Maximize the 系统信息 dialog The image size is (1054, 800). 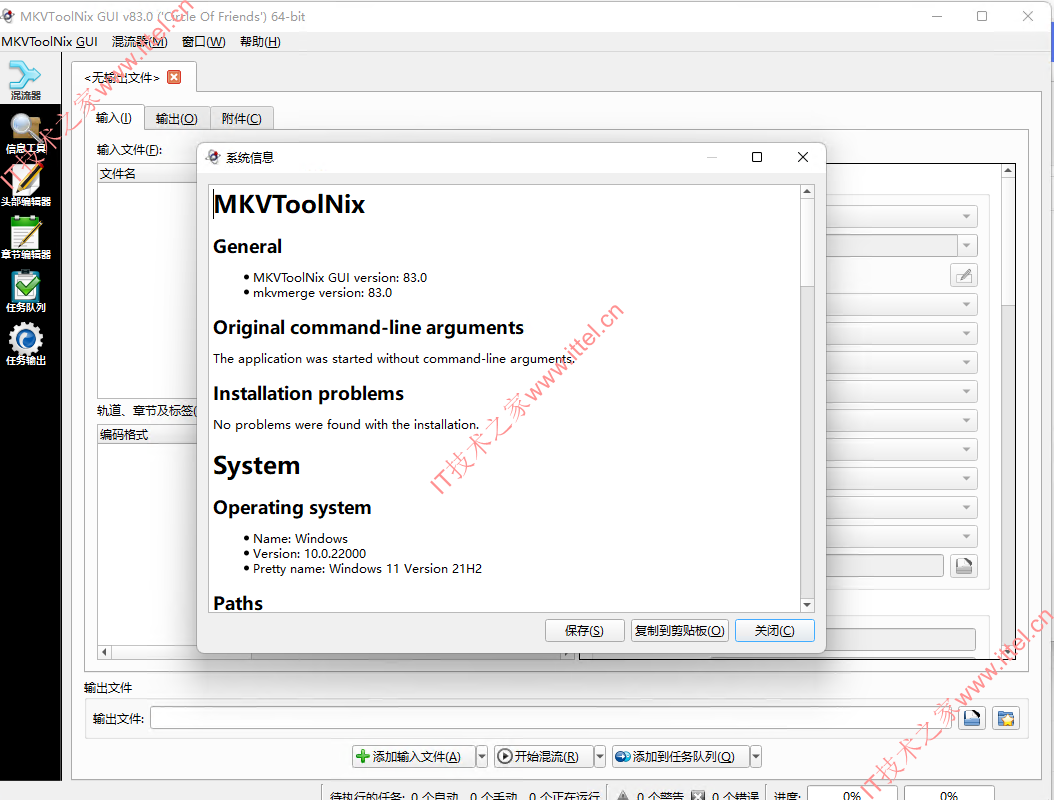[757, 157]
